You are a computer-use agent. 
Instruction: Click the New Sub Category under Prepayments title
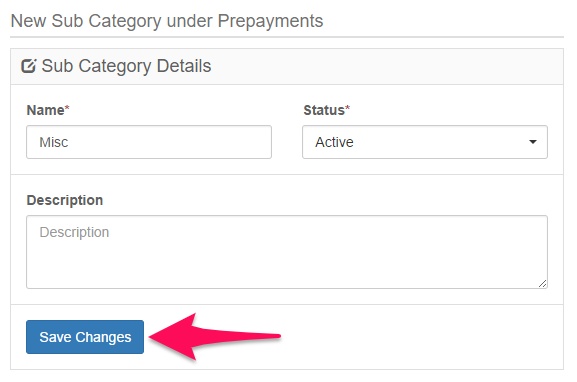coord(167,21)
